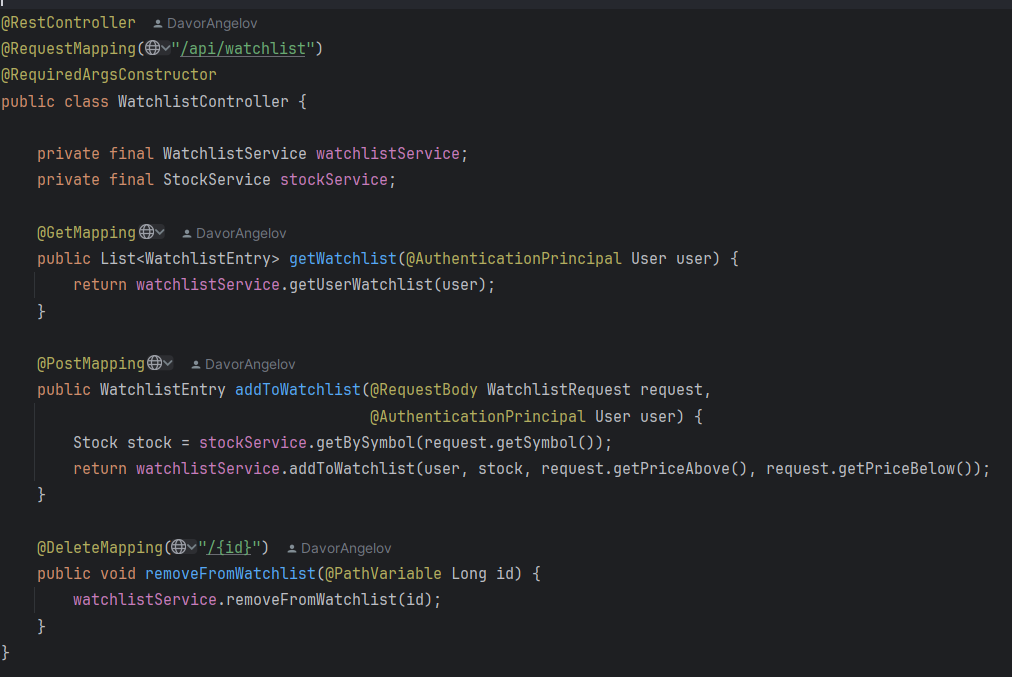Click the @RequiredArgsConstructor annotation
The width and height of the screenshot is (1012, 677).
point(108,75)
